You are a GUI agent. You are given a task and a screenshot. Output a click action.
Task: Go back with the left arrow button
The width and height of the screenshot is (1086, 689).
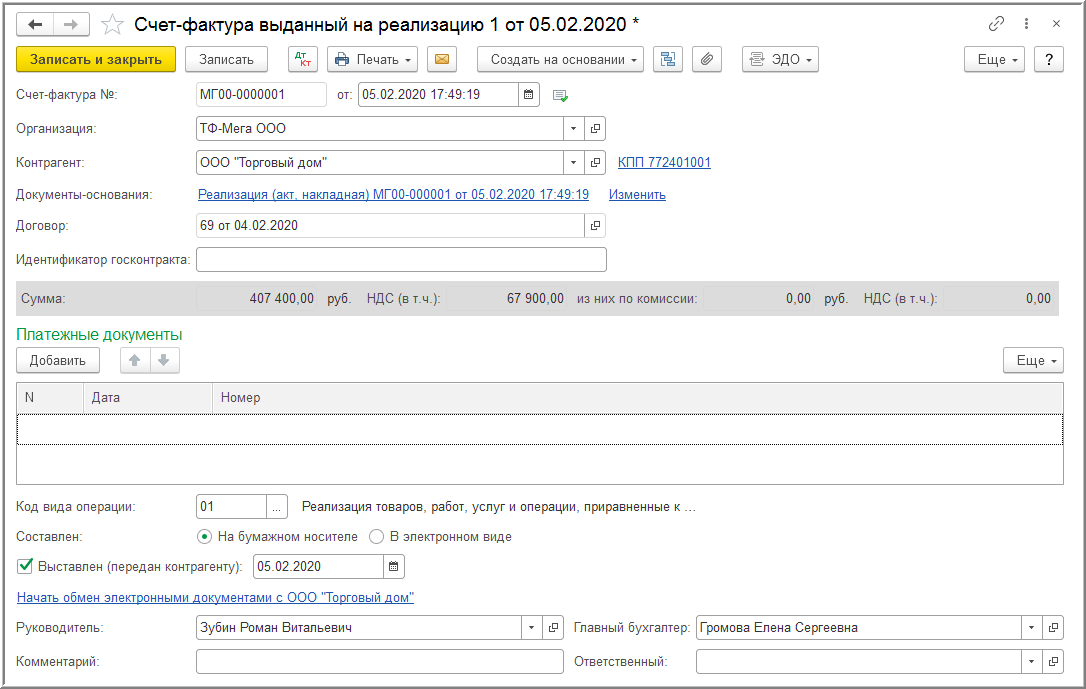[x=35, y=25]
